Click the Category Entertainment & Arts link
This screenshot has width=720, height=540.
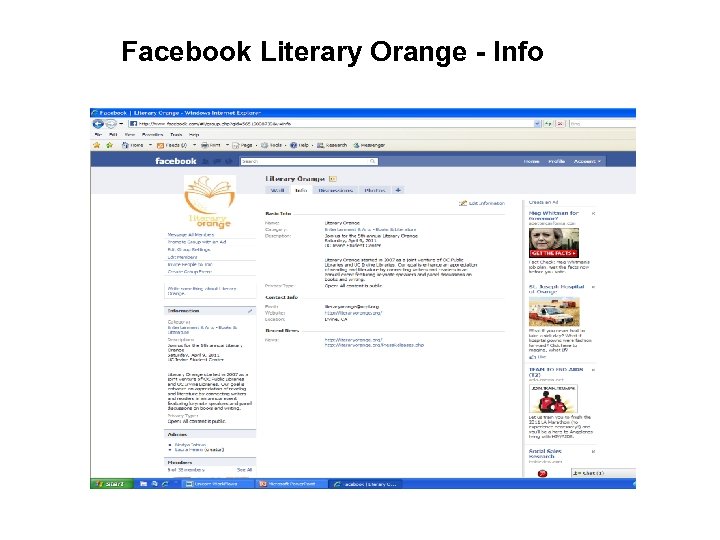pos(370,229)
